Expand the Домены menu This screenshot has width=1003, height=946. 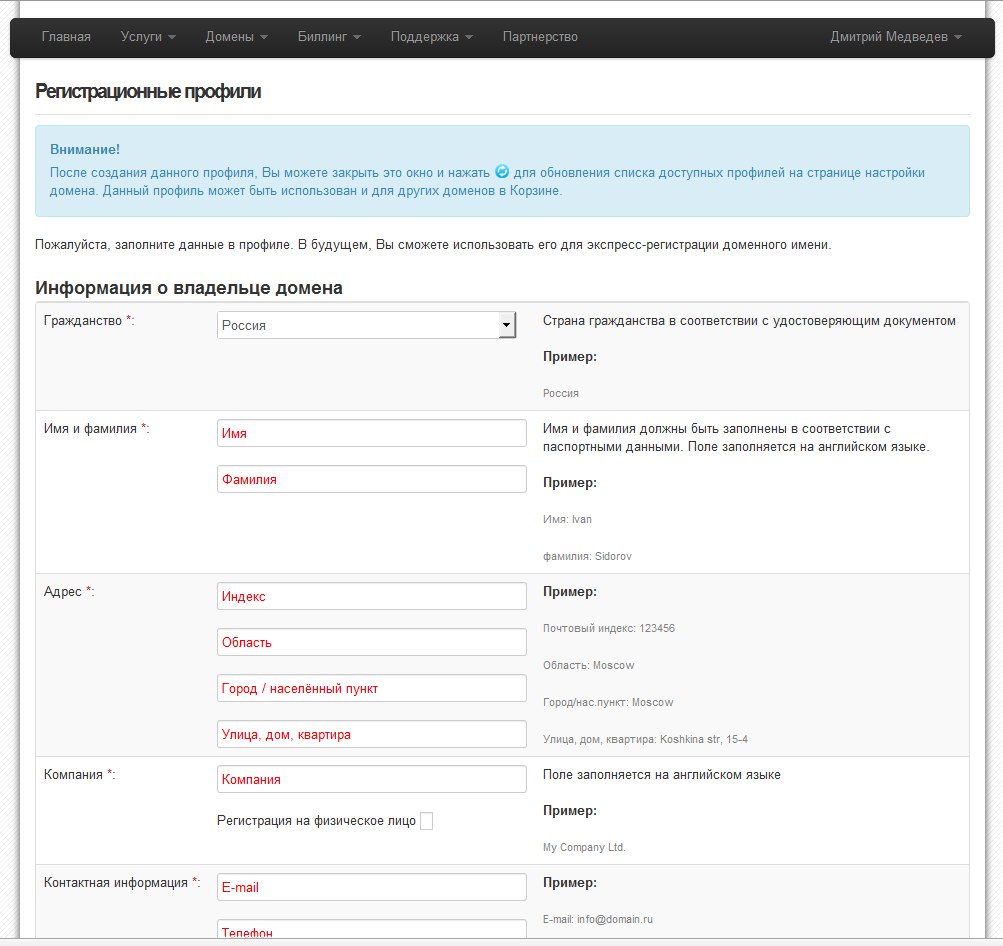click(236, 37)
